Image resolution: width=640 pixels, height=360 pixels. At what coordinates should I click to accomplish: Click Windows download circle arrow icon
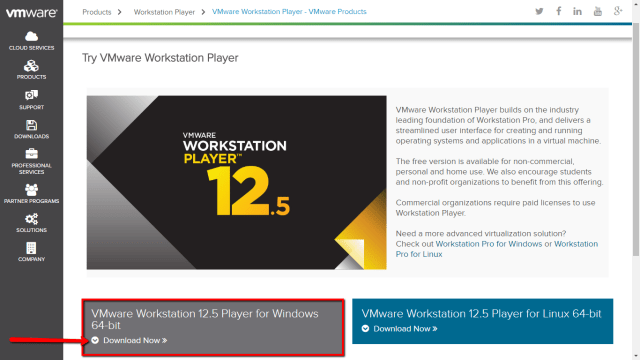tap(95, 340)
